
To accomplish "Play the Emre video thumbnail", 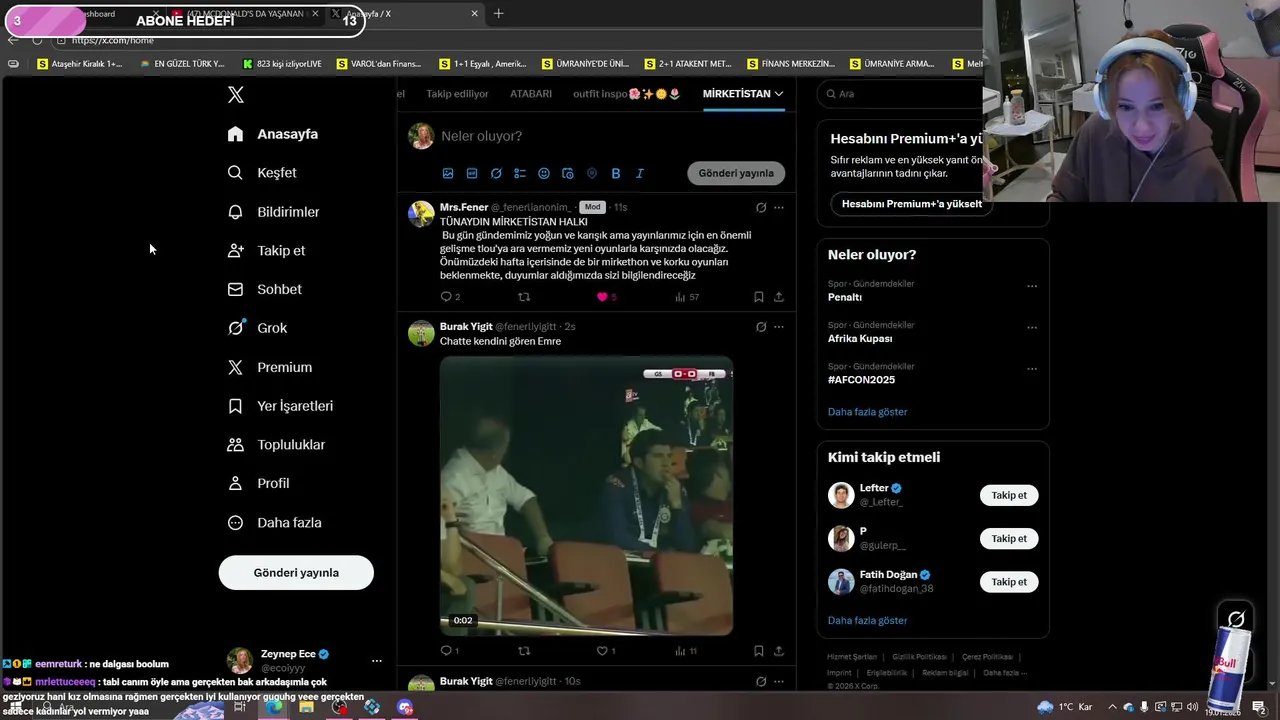I will point(586,496).
